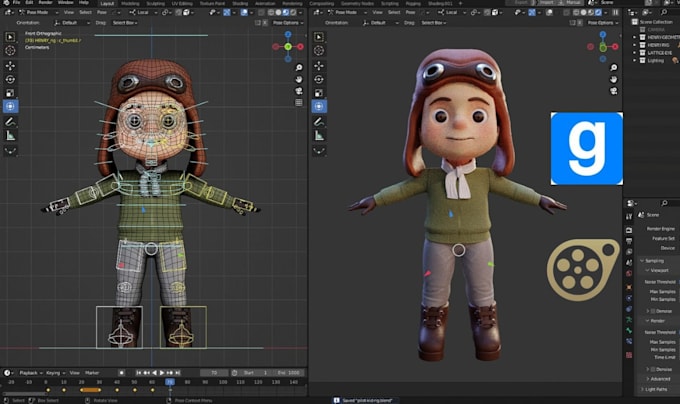This screenshot has height=404, width=680.
Task: Expand Light Paths panel in properties
Action: [x=656, y=389]
